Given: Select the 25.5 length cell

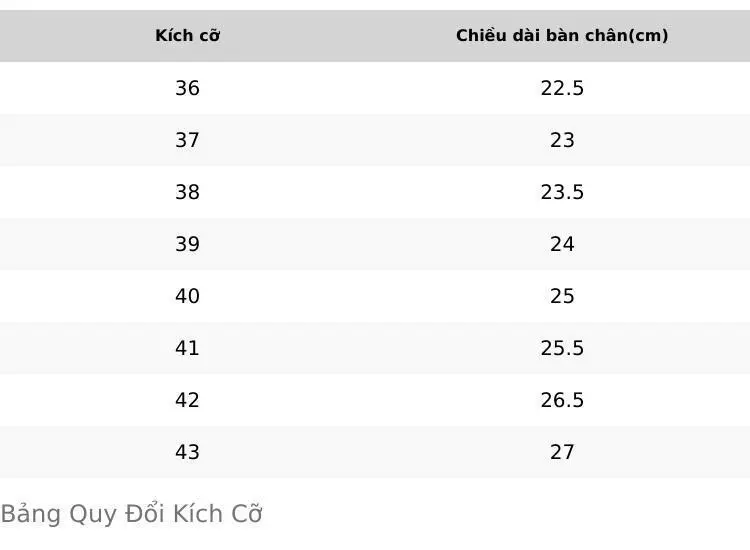Looking at the screenshot, I should pyautogui.click(x=562, y=348).
